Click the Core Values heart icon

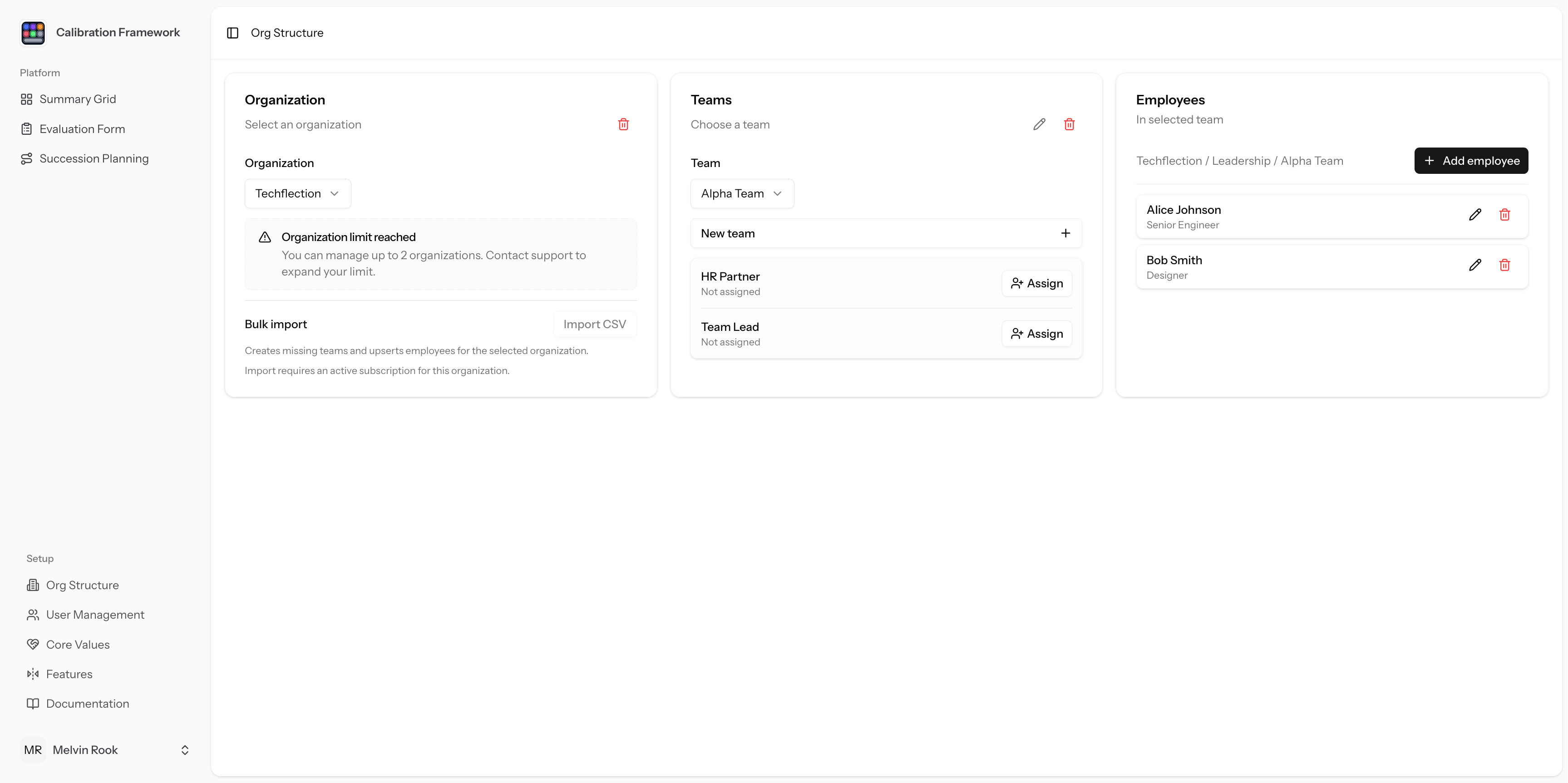click(33, 645)
